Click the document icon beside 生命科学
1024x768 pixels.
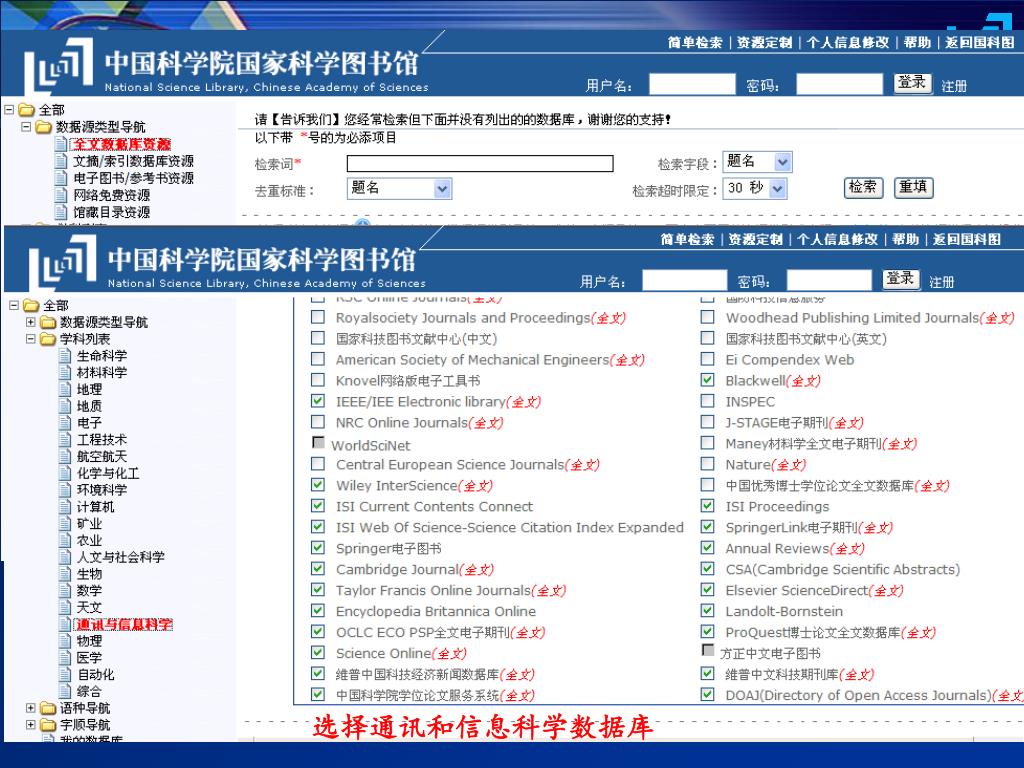pyautogui.click(x=65, y=355)
